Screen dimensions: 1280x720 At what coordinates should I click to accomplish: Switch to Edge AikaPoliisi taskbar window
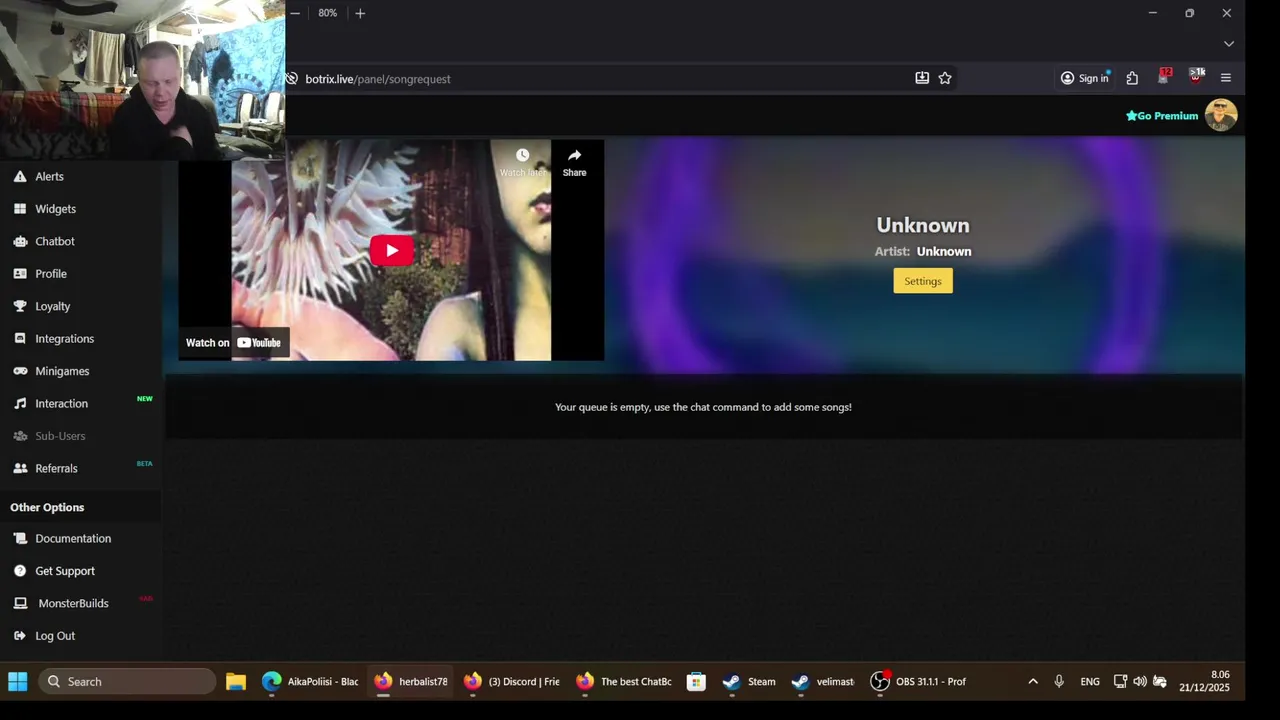point(310,681)
